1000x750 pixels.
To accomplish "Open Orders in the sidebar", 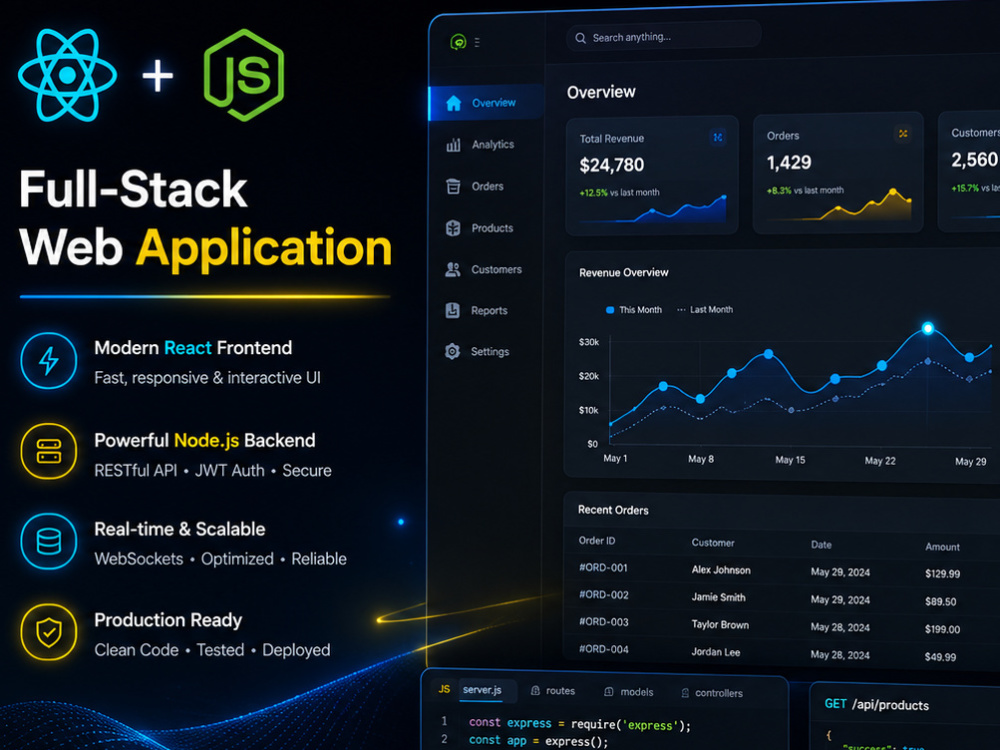I will [487, 186].
